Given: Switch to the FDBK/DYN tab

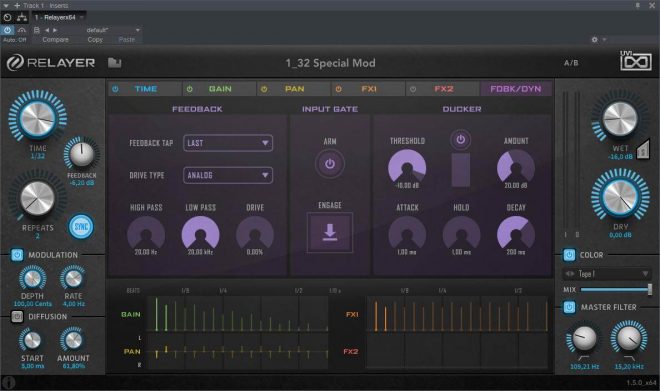Looking at the screenshot, I should coord(516,89).
